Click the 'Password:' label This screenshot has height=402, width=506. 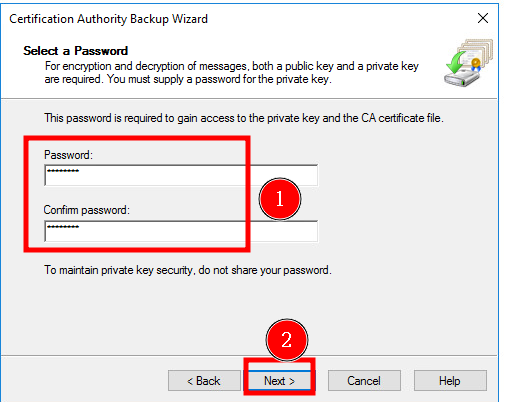pos(68,155)
